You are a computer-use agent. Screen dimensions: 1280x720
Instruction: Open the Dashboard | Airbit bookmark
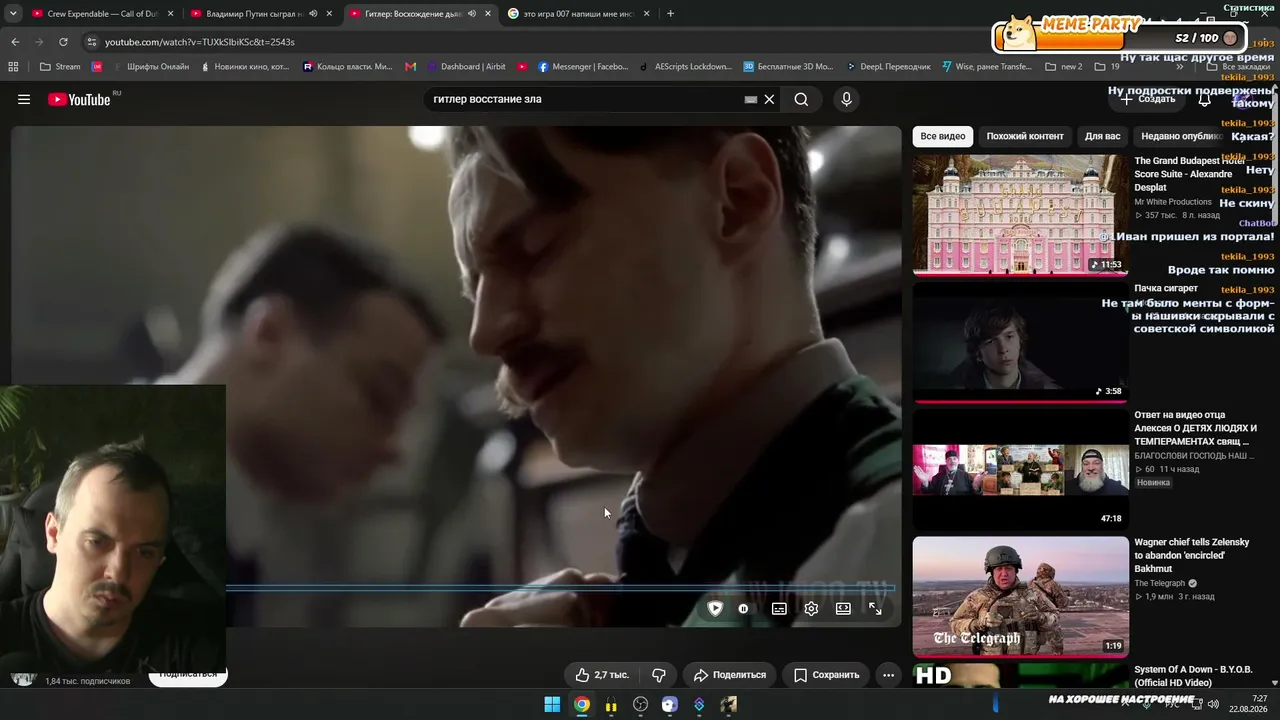tap(466, 67)
